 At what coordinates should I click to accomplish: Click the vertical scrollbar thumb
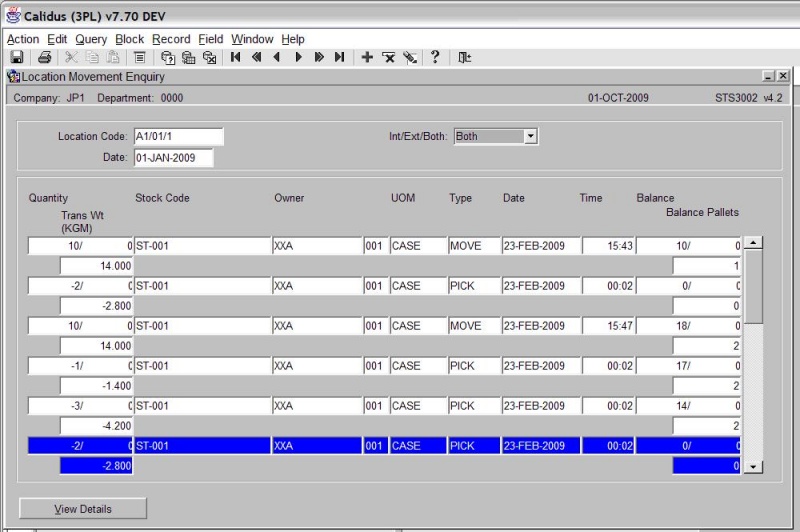click(754, 286)
